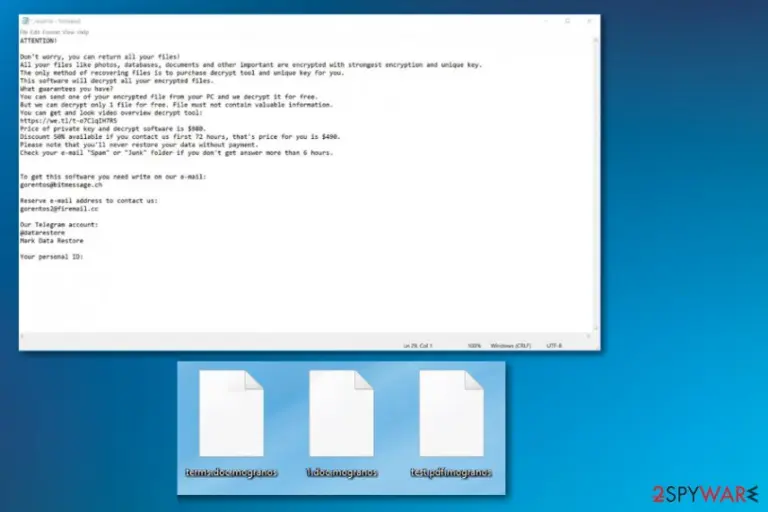Viewport: 768px width, 512px height.
Task: Click 'Please note that you'll never restore' line
Action: pyautogui.click(x=139, y=145)
